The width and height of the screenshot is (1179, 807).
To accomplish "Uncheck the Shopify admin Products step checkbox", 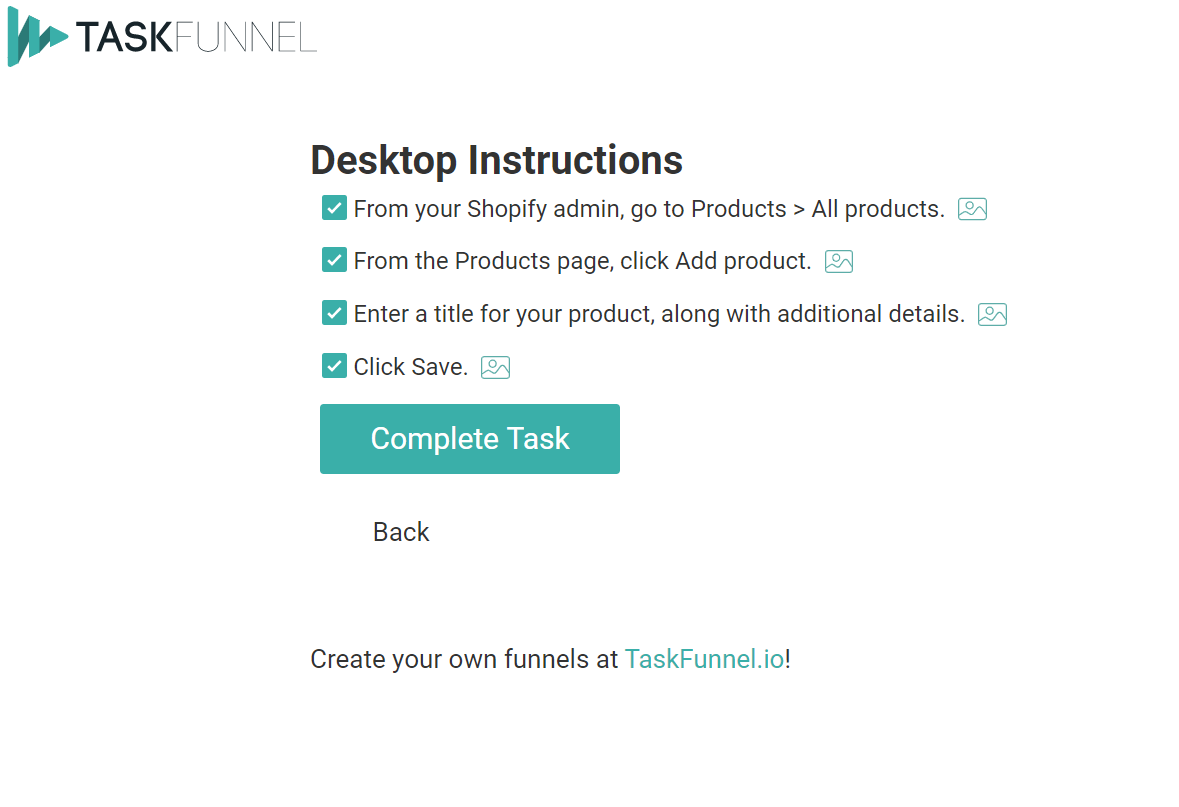I will pos(334,208).
